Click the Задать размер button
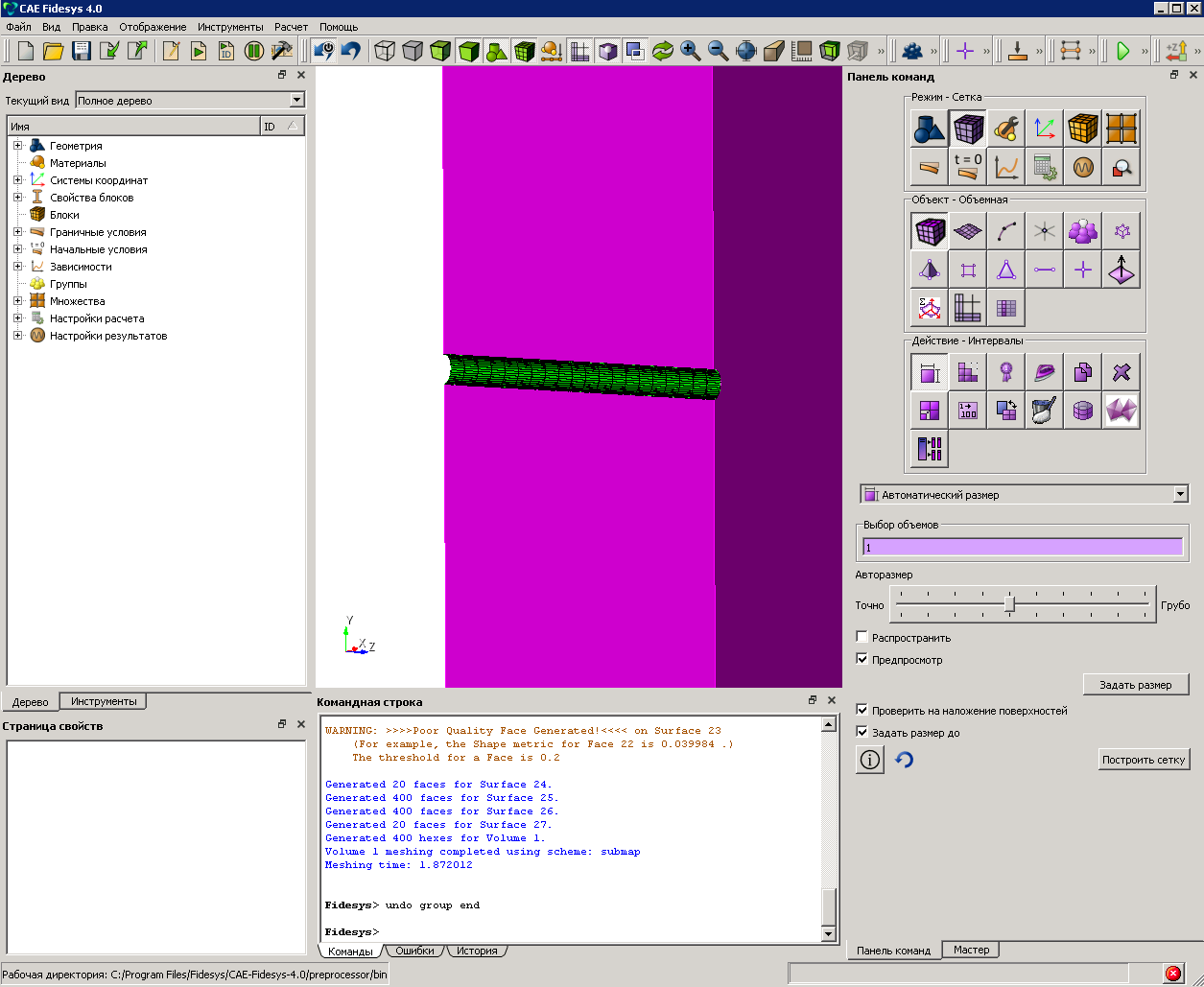 pos(1136,685)
